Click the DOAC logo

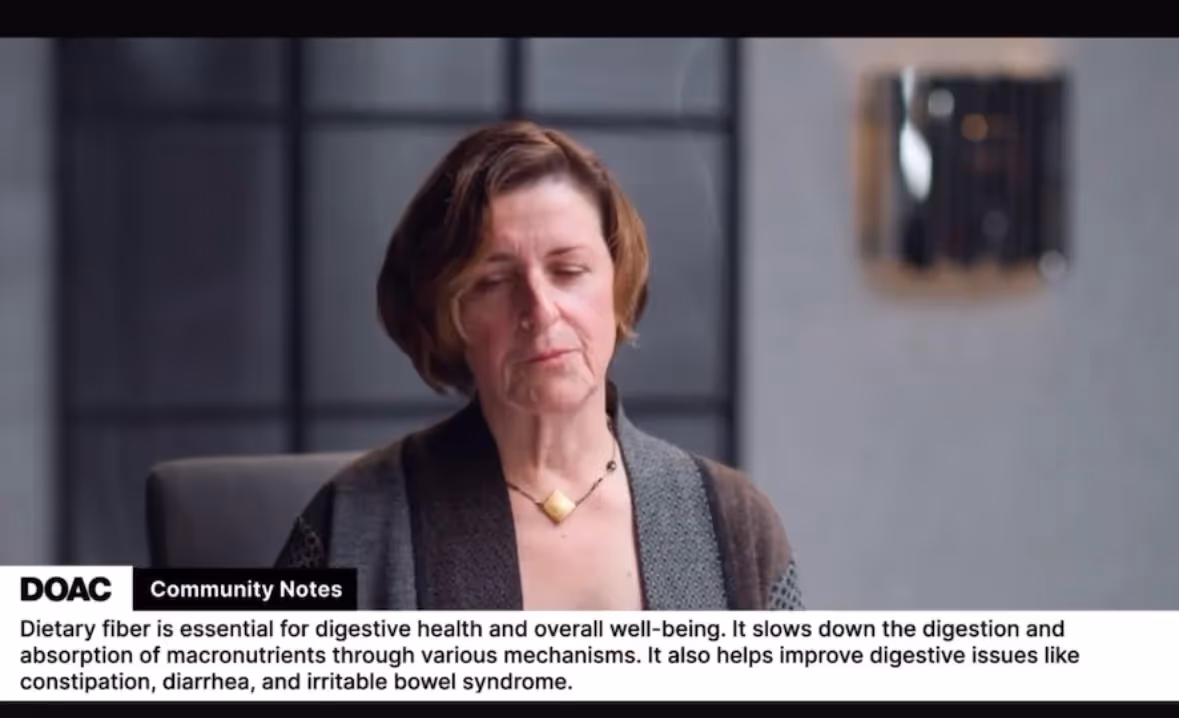point(65,589)
